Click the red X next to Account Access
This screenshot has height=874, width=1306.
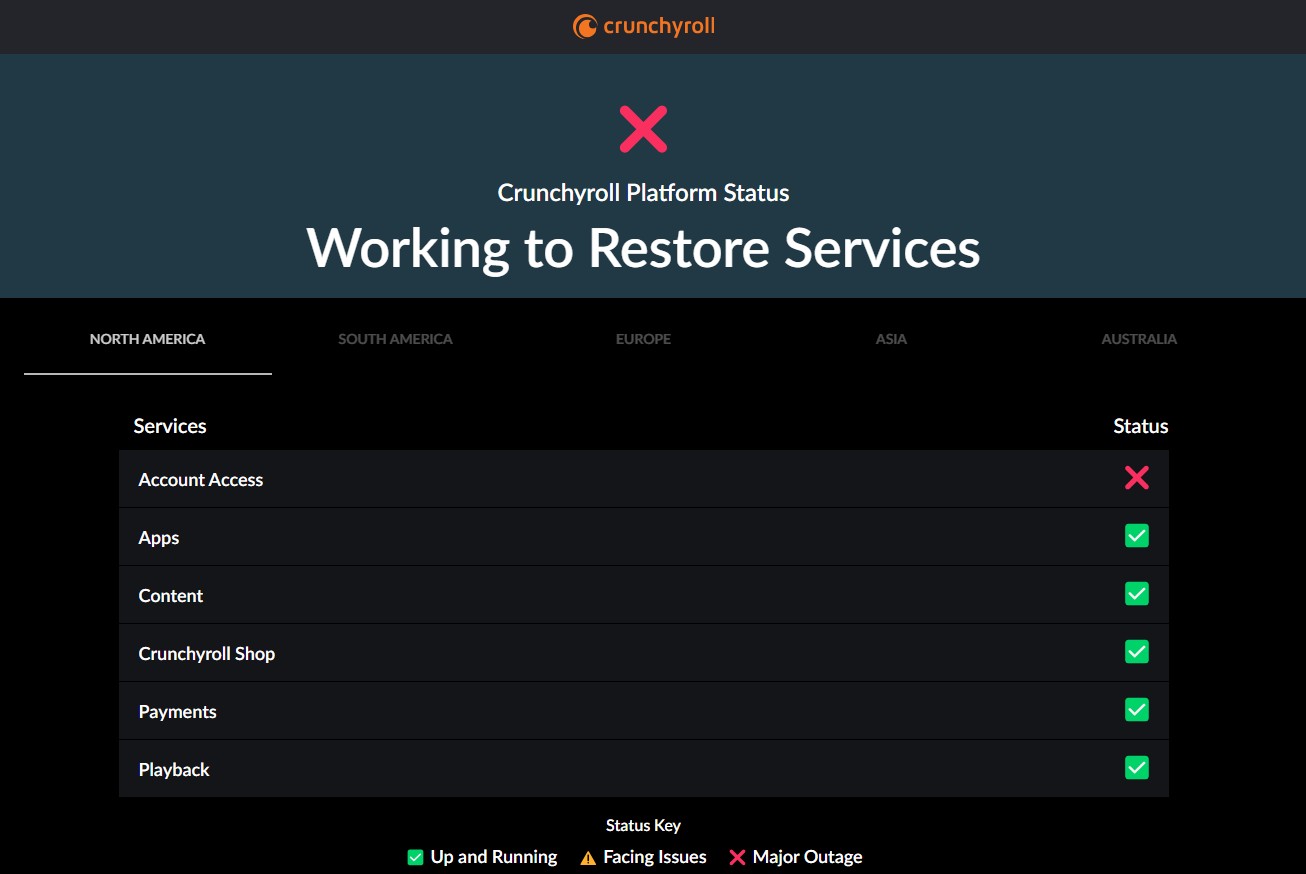click(1137, 478)
